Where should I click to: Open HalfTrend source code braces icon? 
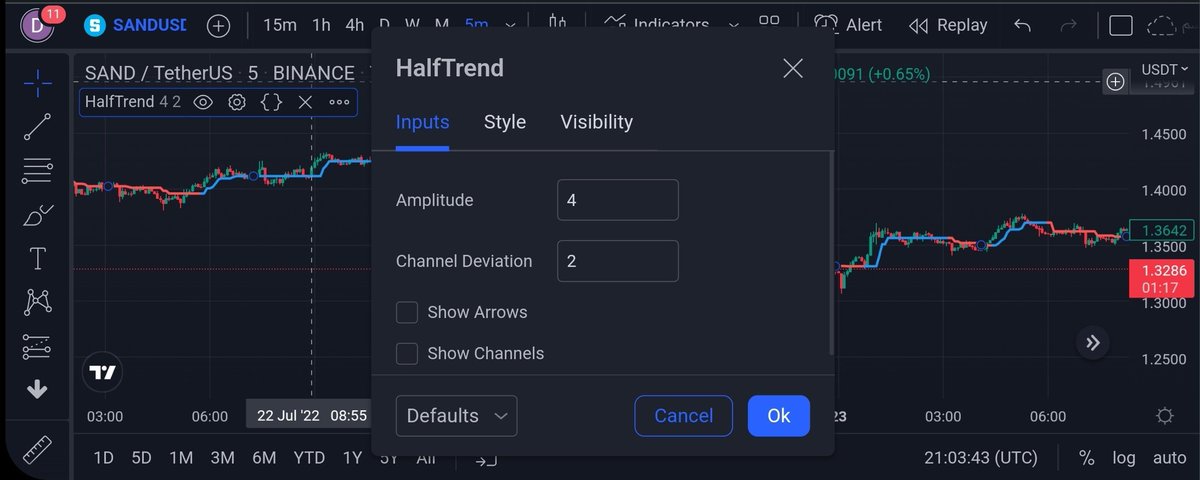(x=271, y=102)
